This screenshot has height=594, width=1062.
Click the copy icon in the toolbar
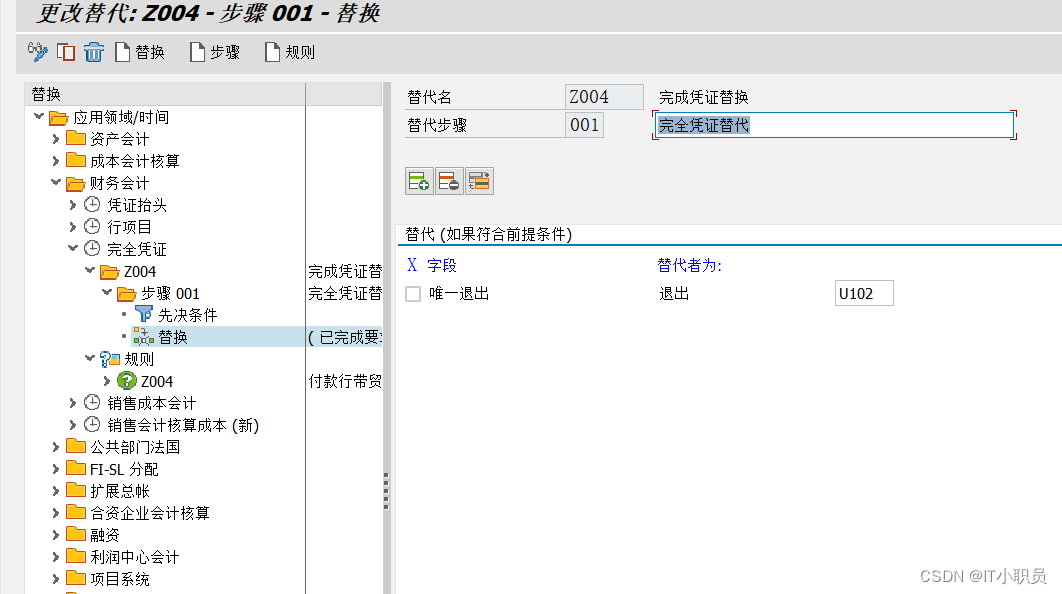click(66, 52)
